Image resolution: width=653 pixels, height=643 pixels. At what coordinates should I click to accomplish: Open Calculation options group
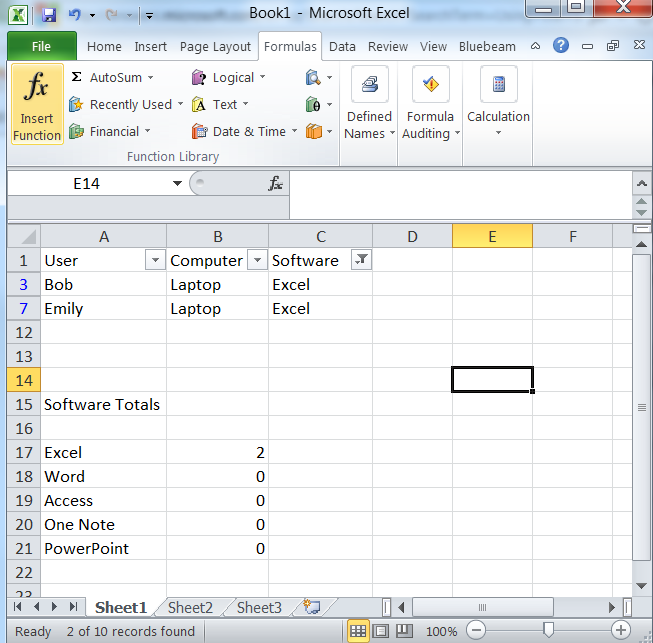[498, 102]
